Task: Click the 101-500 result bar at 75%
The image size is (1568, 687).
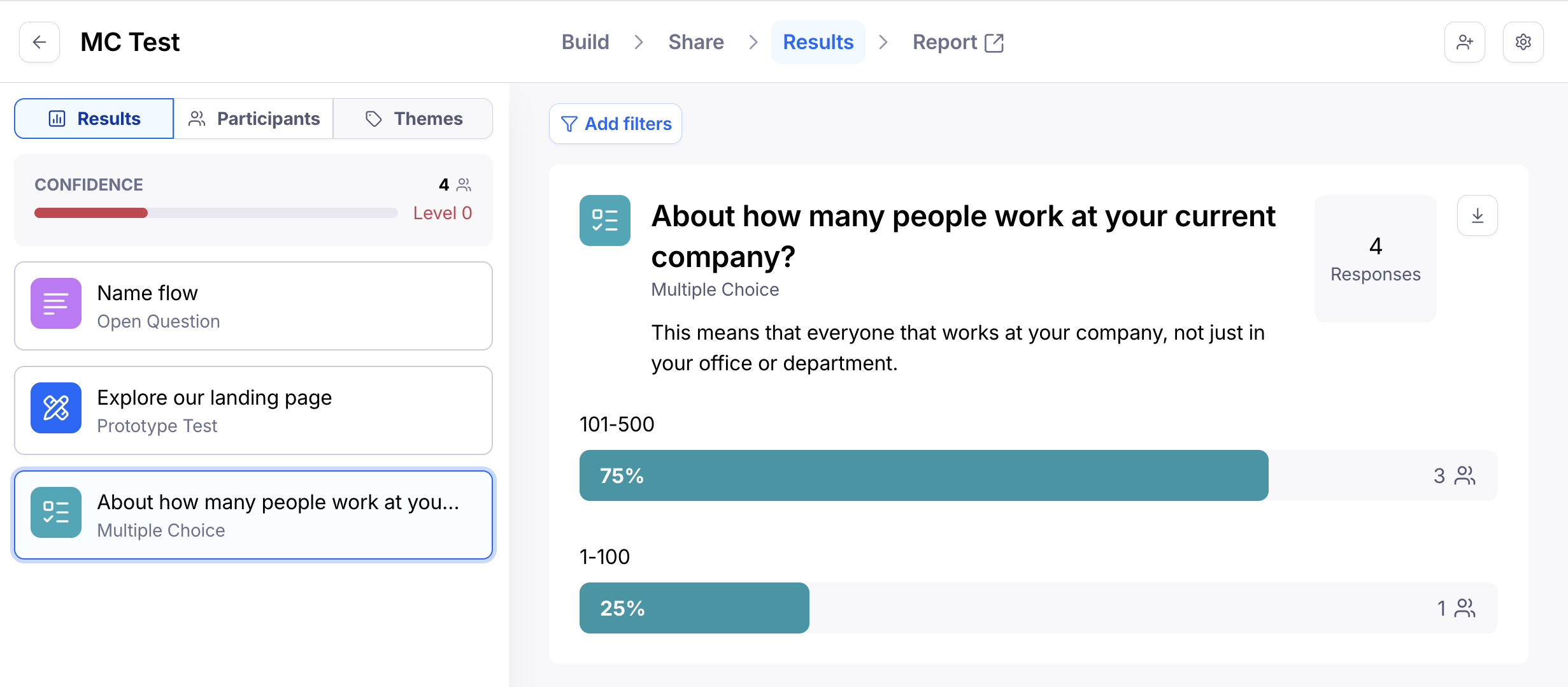Action: click(923, 475)
